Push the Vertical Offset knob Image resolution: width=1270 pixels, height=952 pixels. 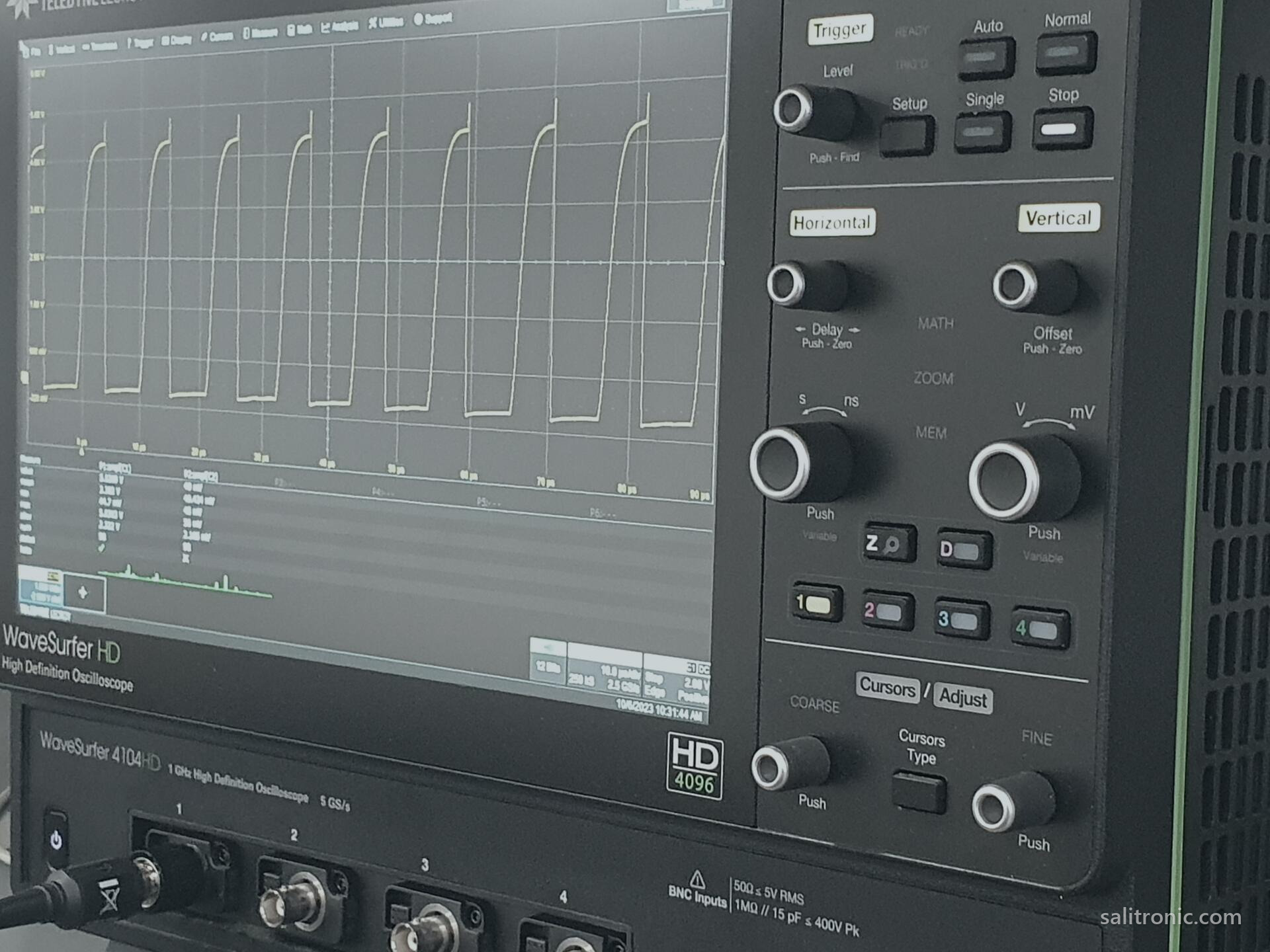1035,286
